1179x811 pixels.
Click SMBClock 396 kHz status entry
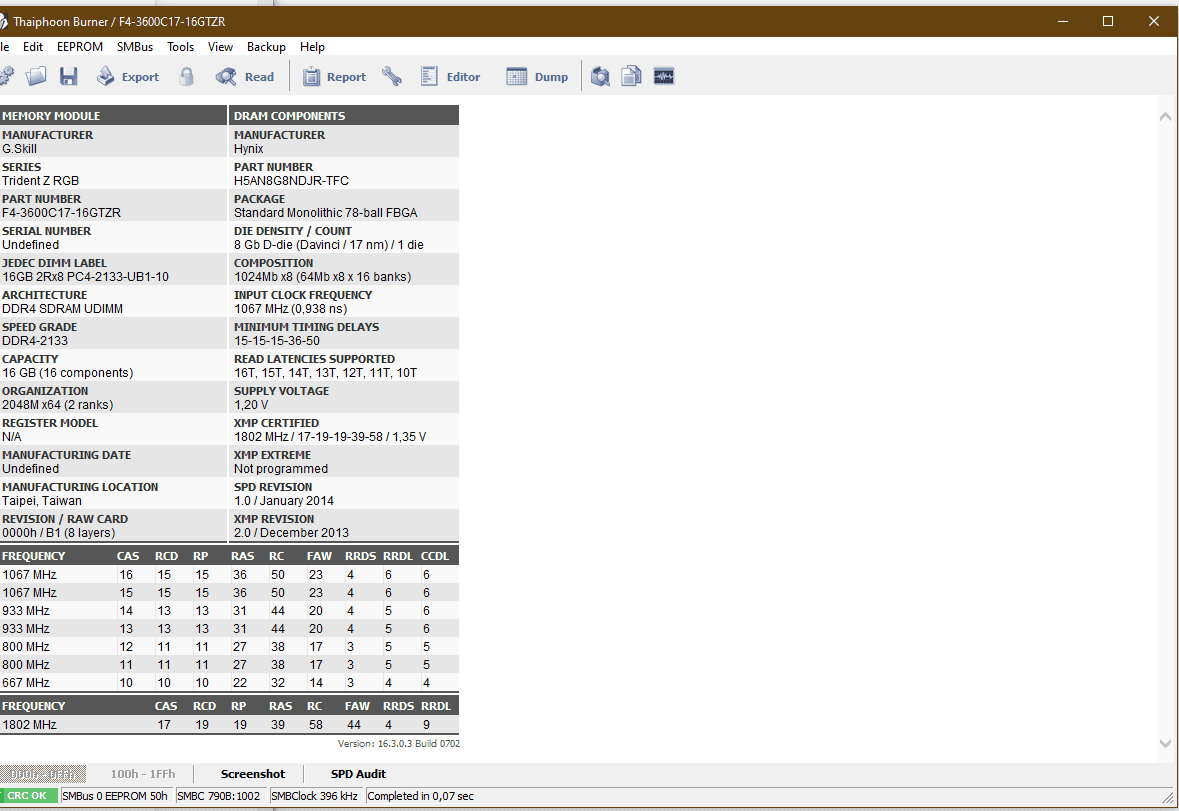tap(314, 795)
